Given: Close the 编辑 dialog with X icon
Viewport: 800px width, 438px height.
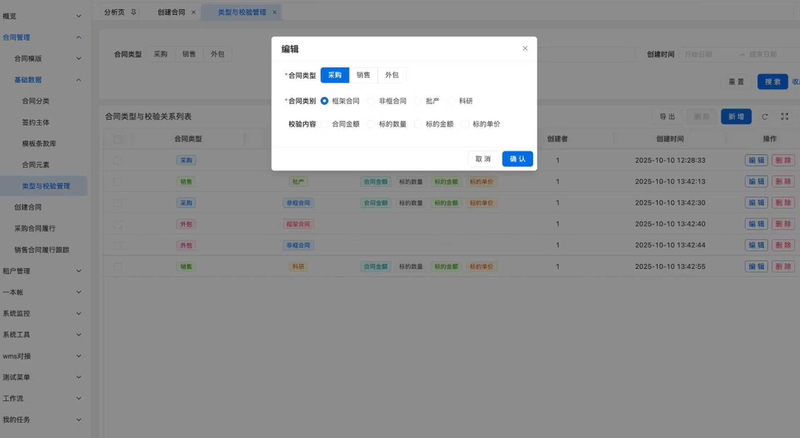Looking at the screenshot, I should coord(525,48).
